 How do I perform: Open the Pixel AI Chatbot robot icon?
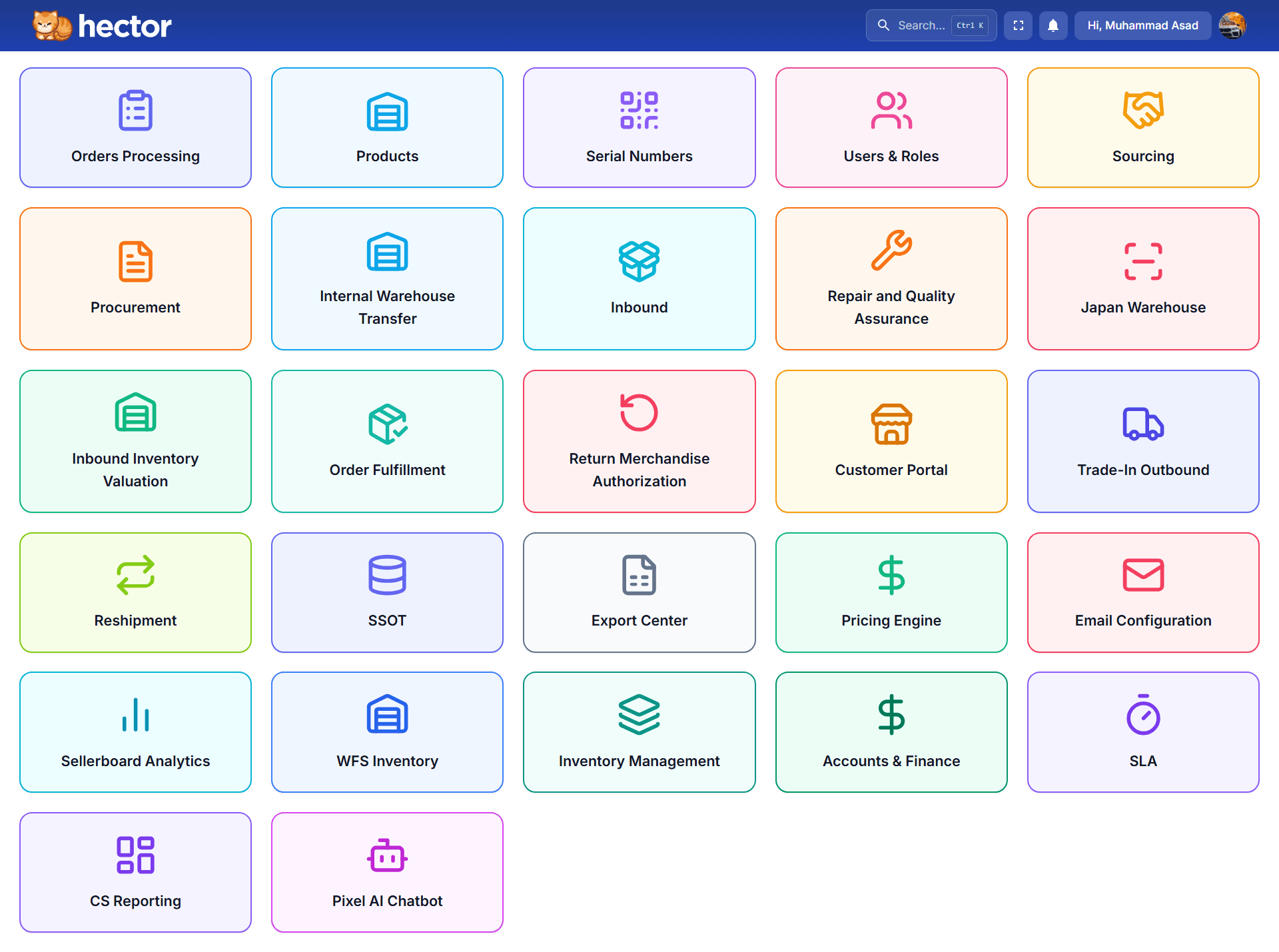point(387,855)
